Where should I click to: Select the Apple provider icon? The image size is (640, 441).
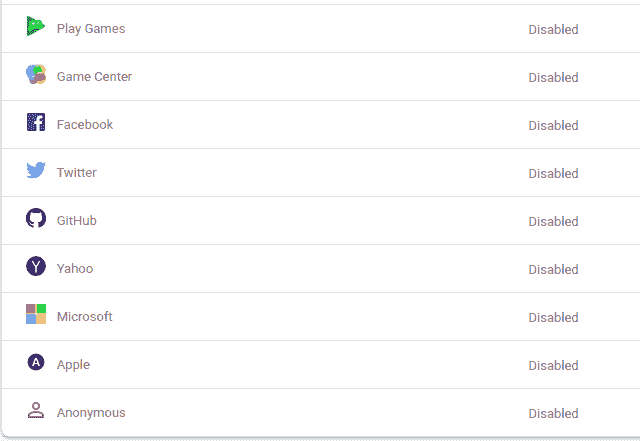click(x=36, y=363)
